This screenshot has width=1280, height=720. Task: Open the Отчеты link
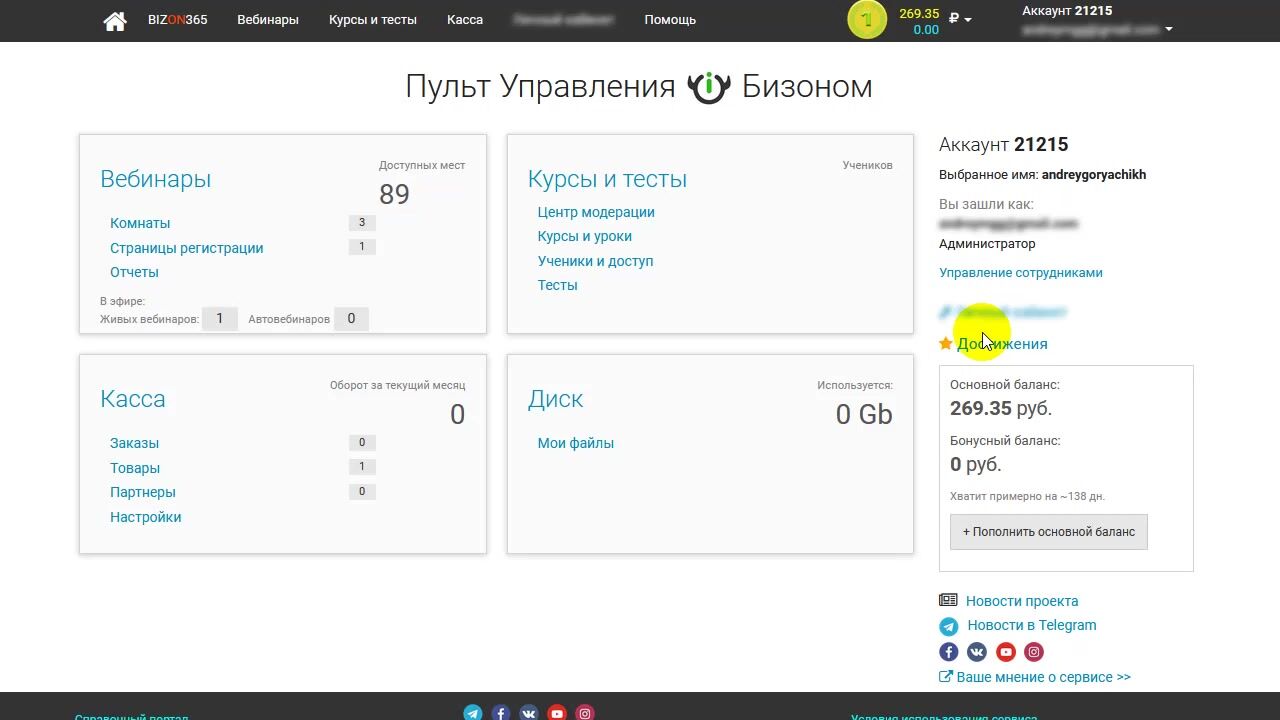(134, 272)
